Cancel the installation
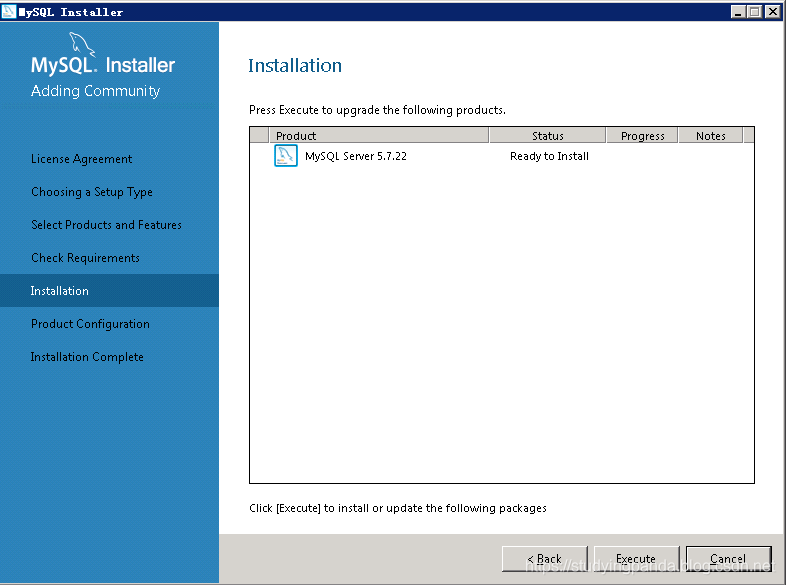The image size is (786, 585). [728, 558]
